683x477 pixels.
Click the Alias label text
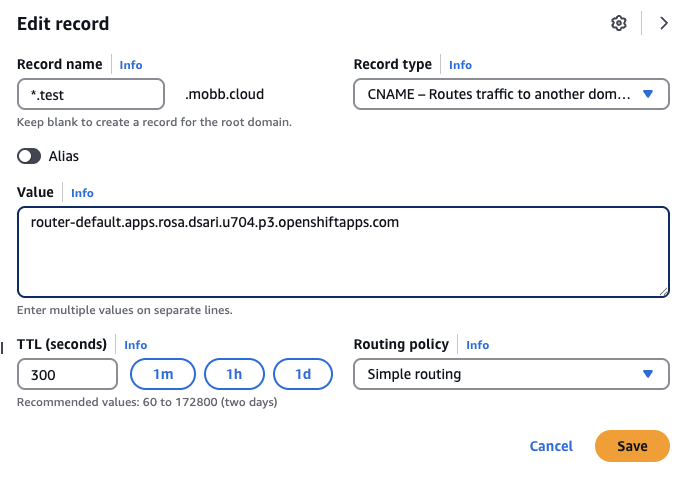(x=64, y=156)
